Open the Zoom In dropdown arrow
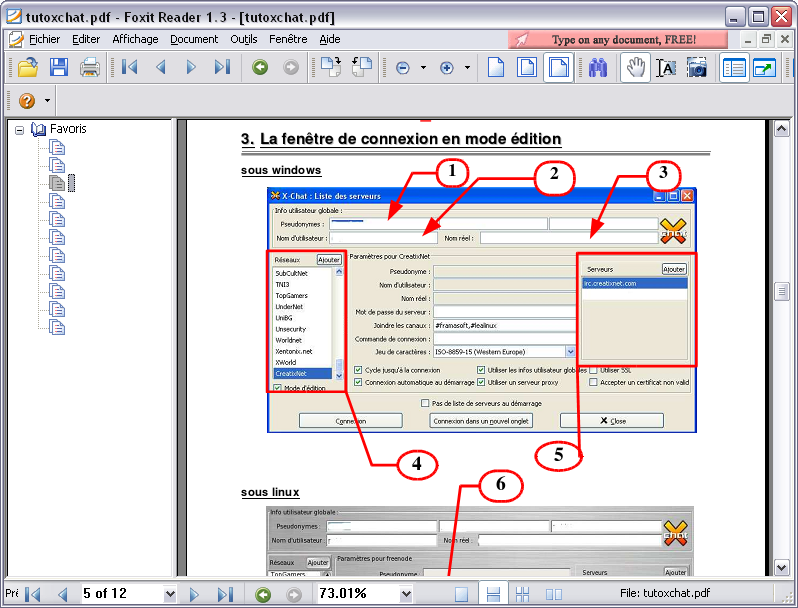 [467, 67]
